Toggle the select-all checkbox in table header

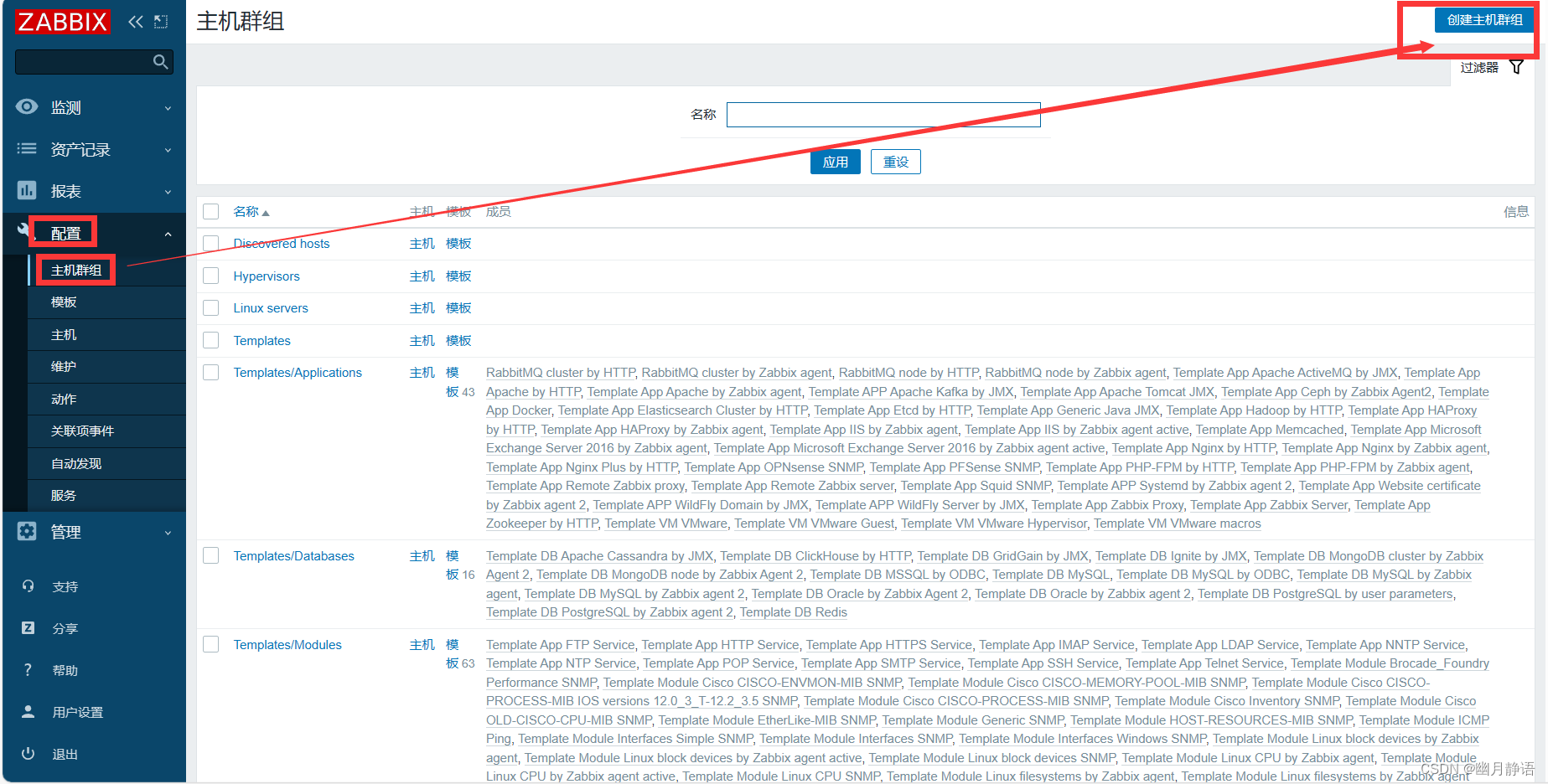pyautogui.click(x=211, y=212)
